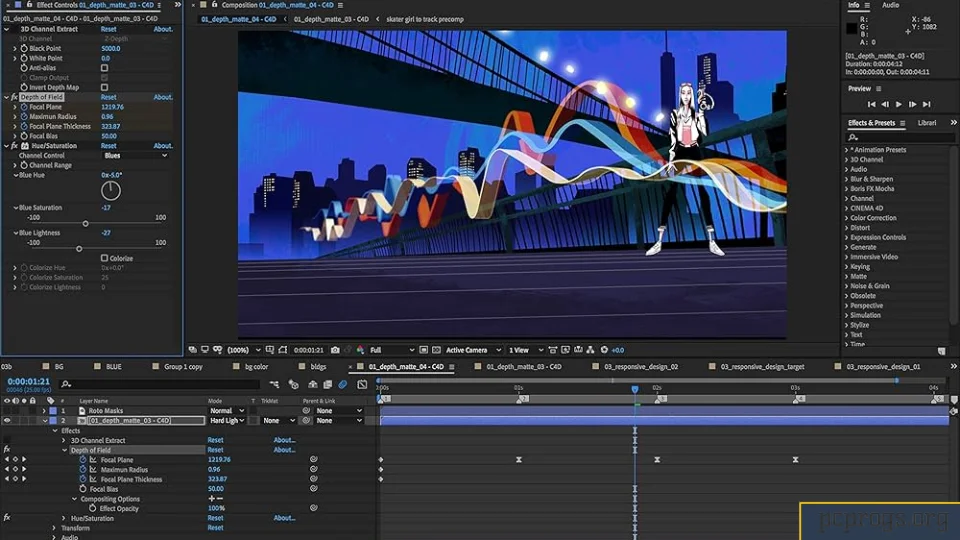Toggle Hue/Saturation fx switch in timeline
The image size is (960, 540).
tap(7, 518)
